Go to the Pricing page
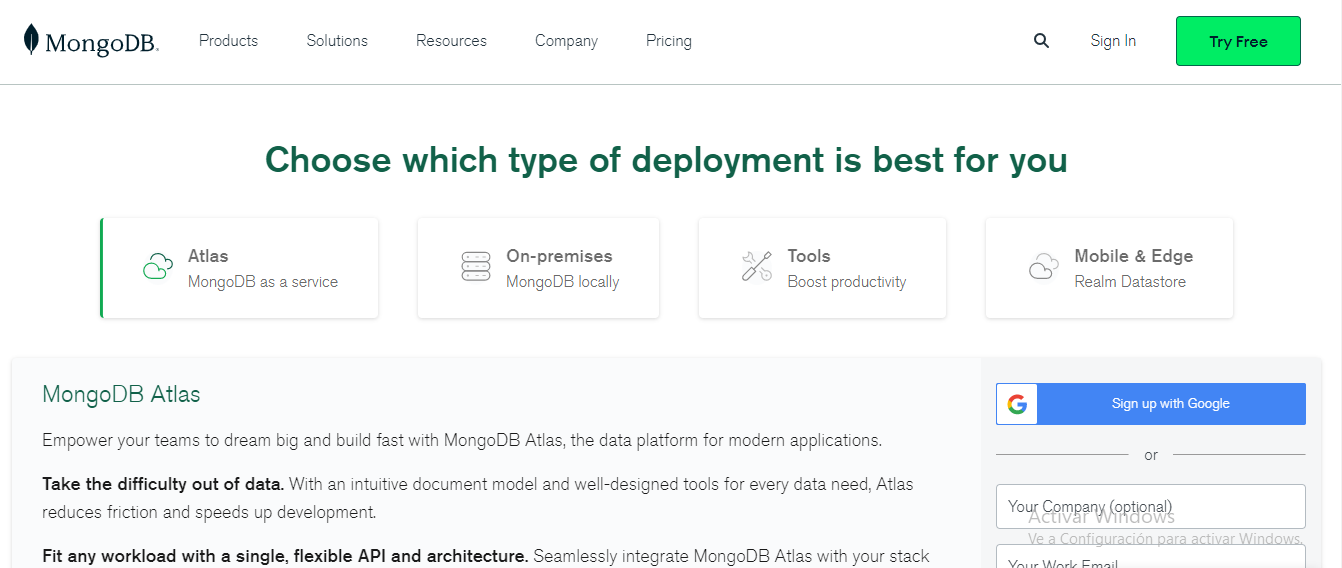 point(669,41)
